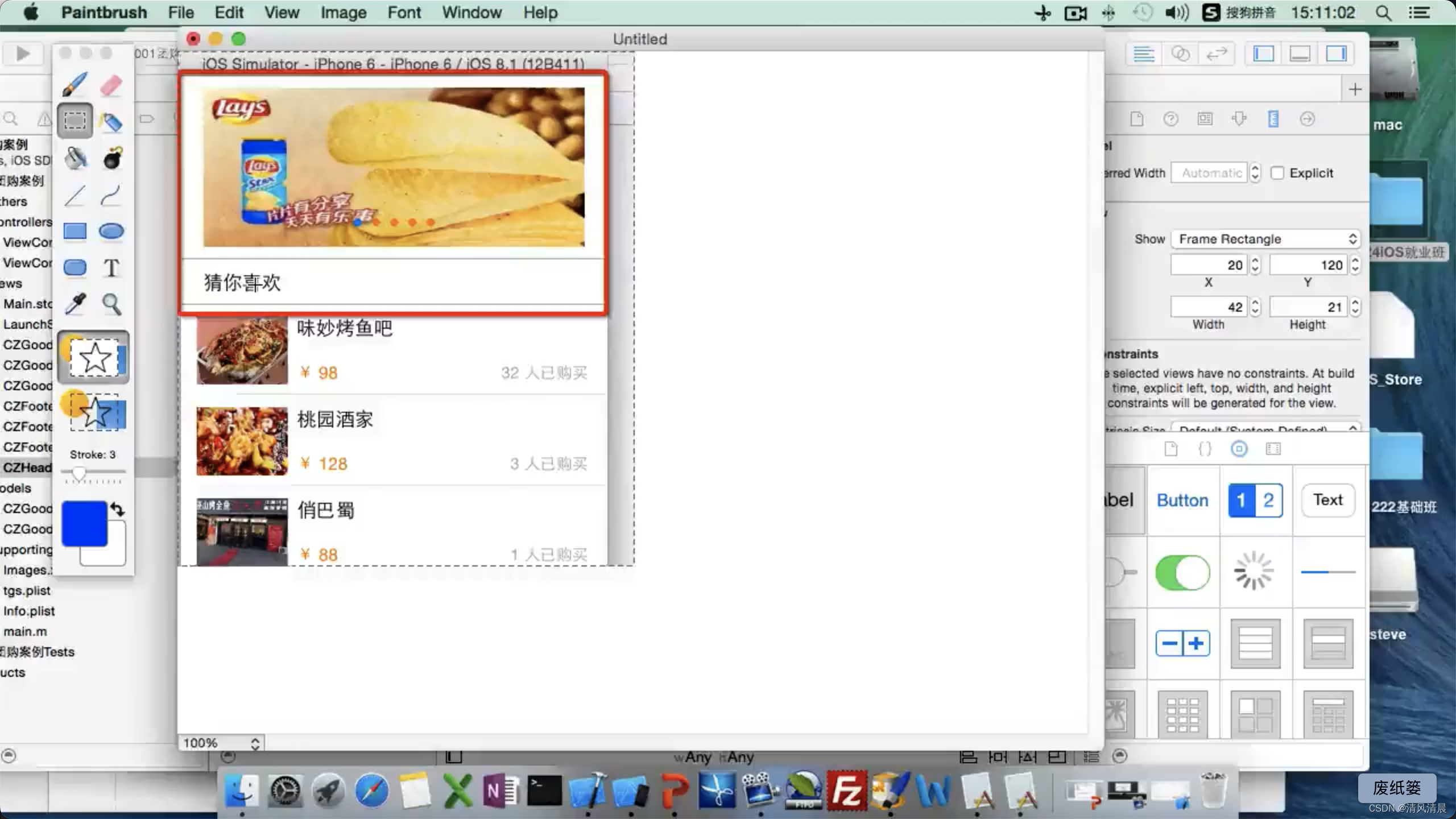1456x819 pixels.
Task: Select the green Switch object in library
Action: click(1183, 572)
